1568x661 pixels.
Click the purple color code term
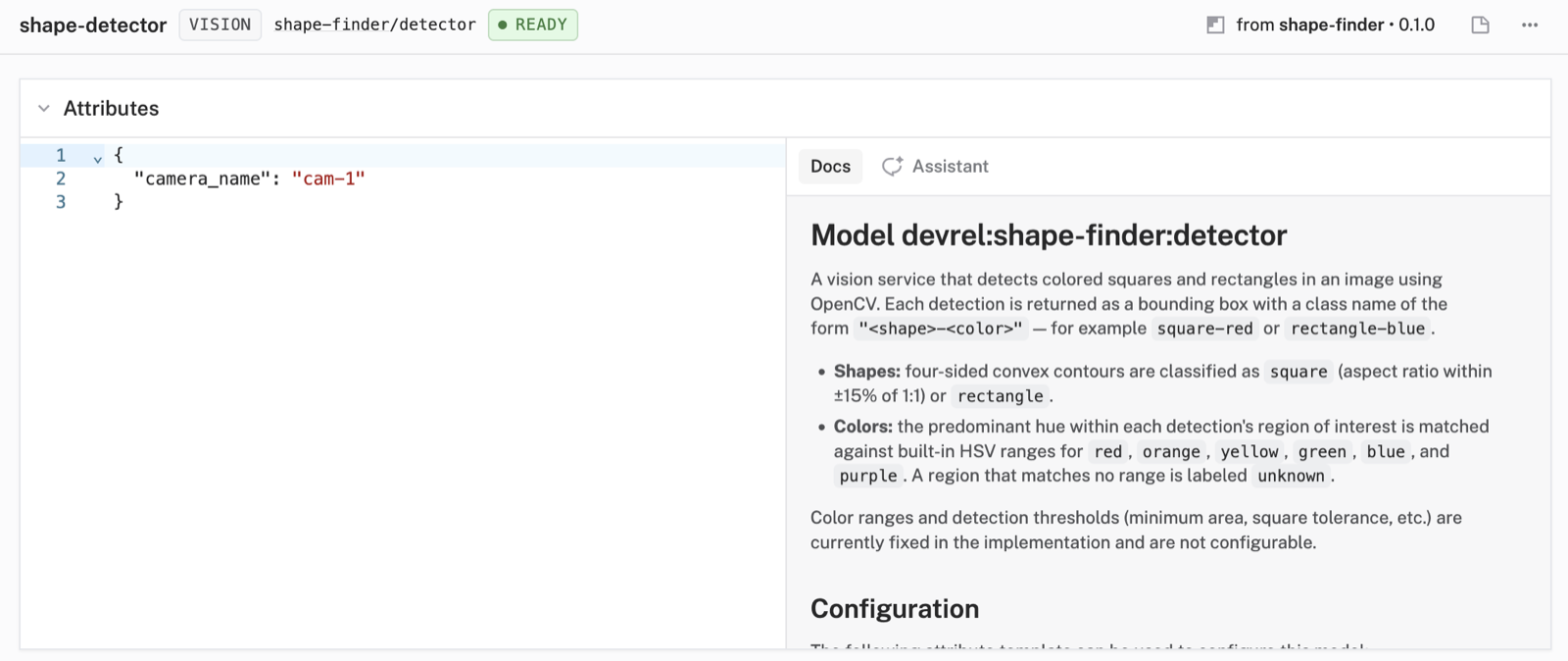[x=868, y=477]
